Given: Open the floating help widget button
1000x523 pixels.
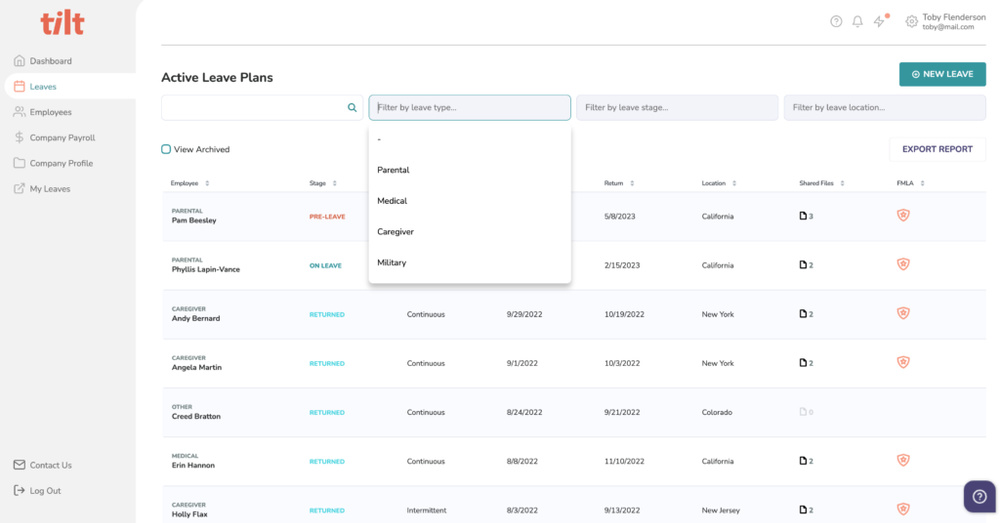Looking at the screenshot, I should (980, 496).
